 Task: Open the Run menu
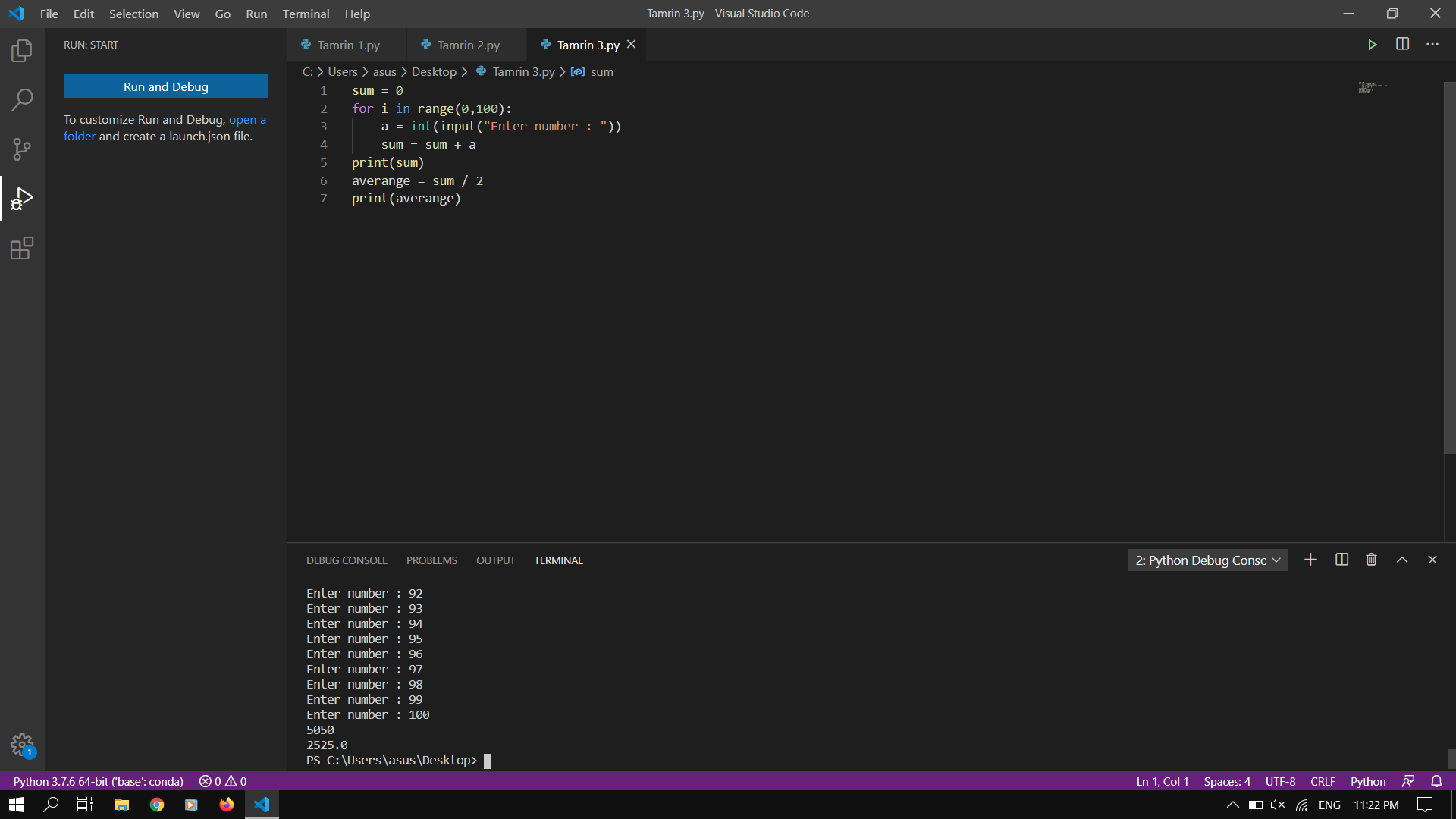[256, 14]
